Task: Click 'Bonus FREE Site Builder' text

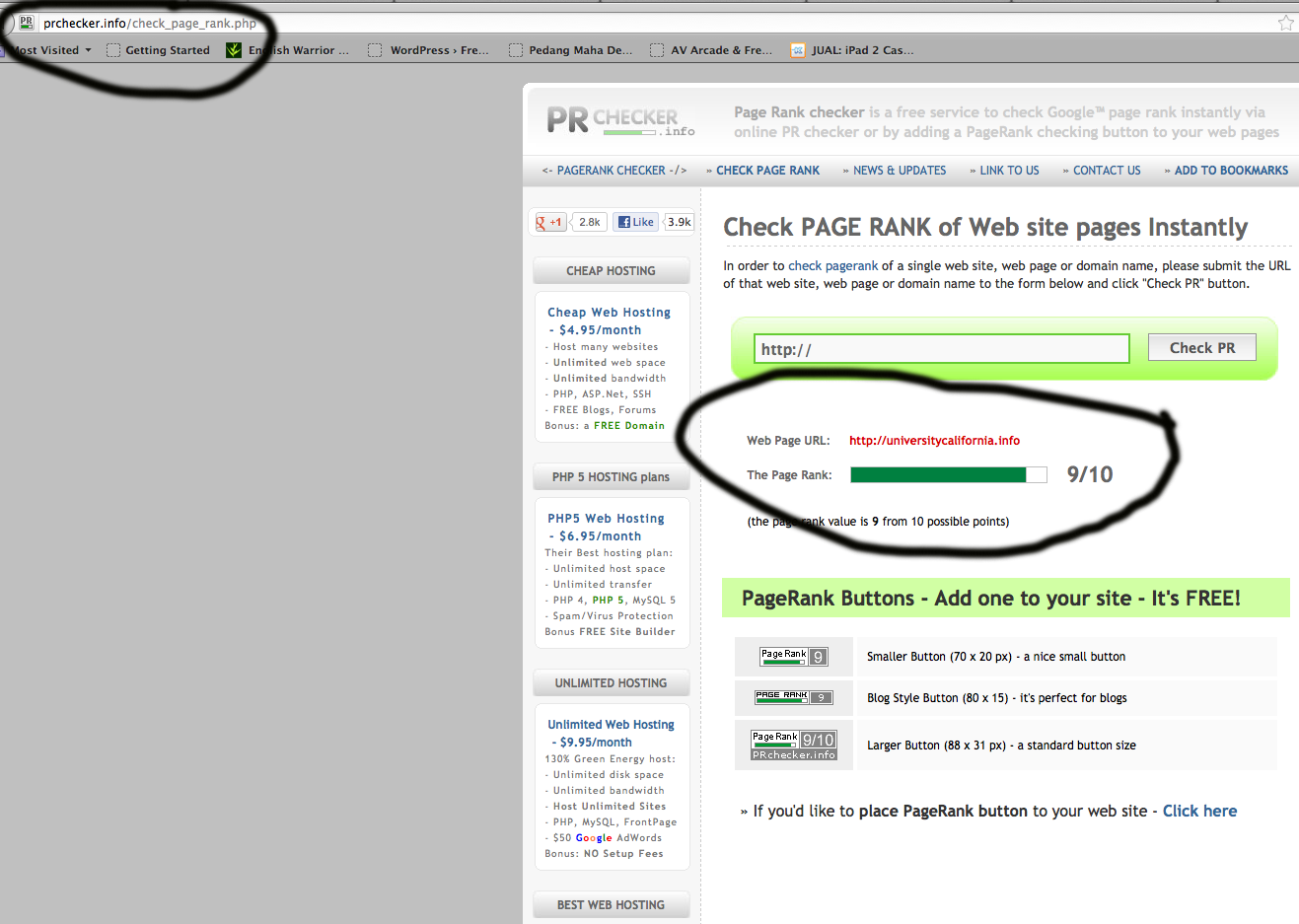Action: click(x=610, y=632)
